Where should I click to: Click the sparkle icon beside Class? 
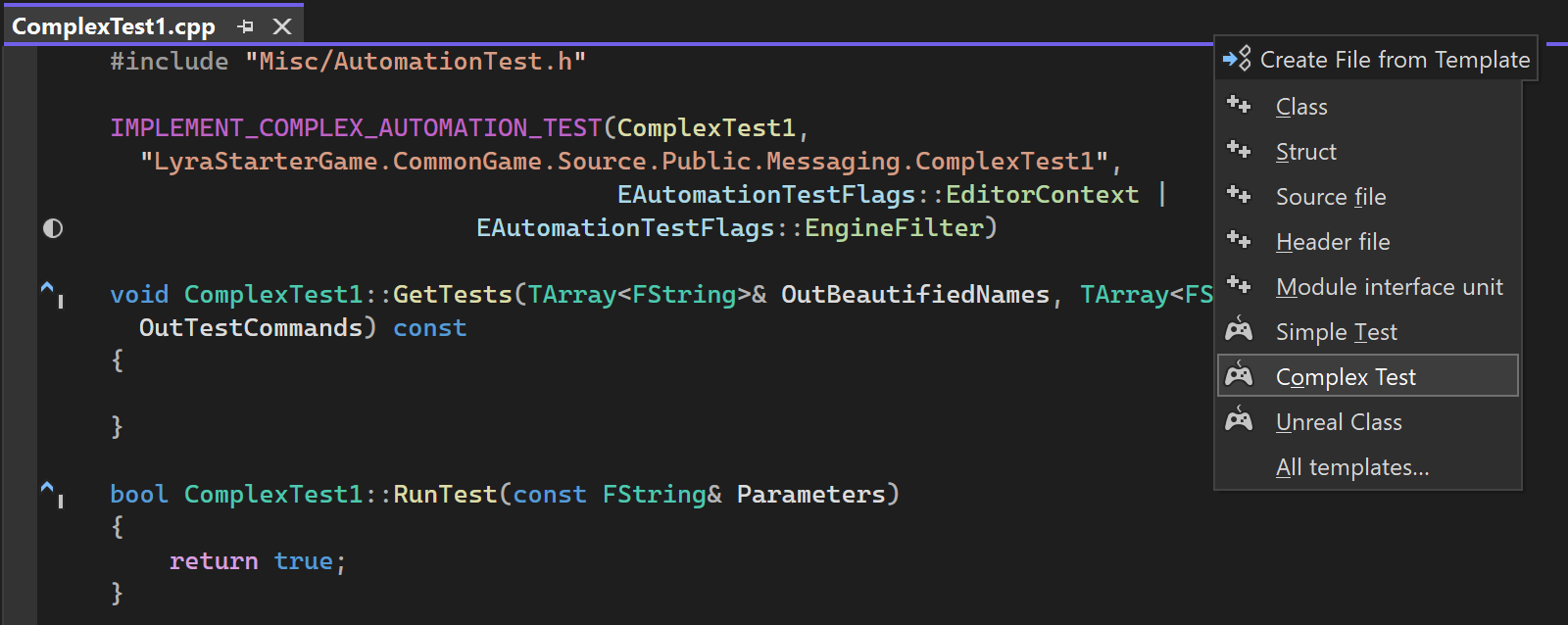[1239, 105]
